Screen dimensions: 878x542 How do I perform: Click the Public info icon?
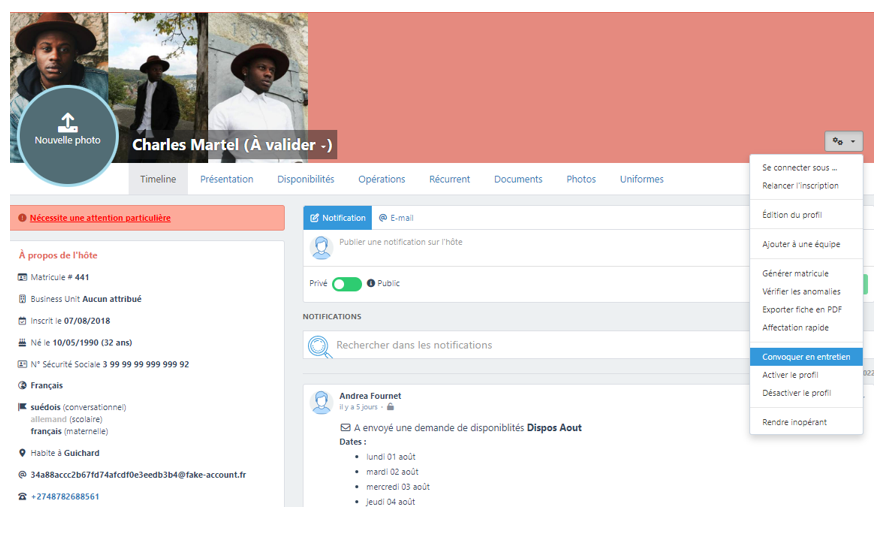[371, 284]
